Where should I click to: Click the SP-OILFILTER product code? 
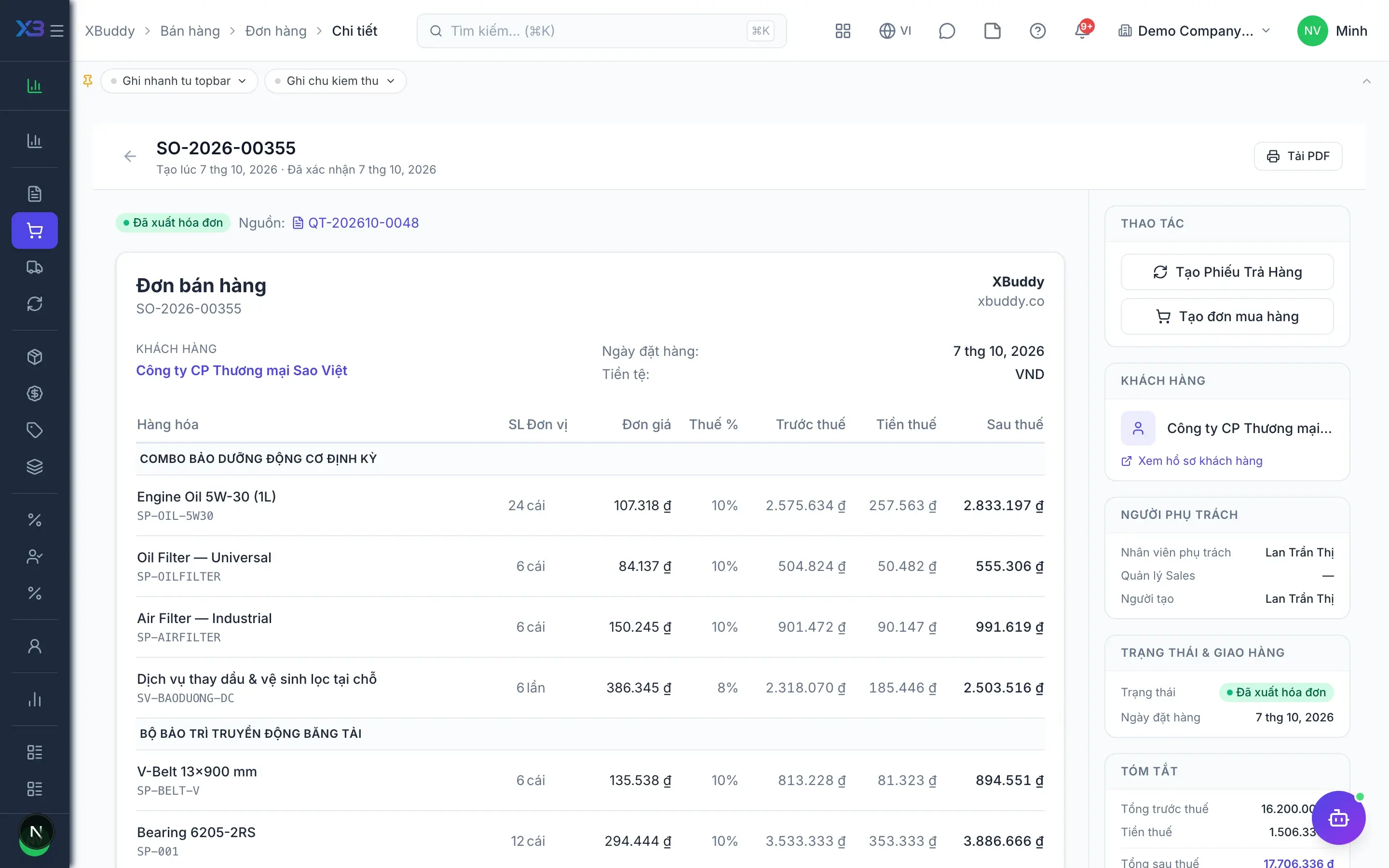click(x=179, y=576)
